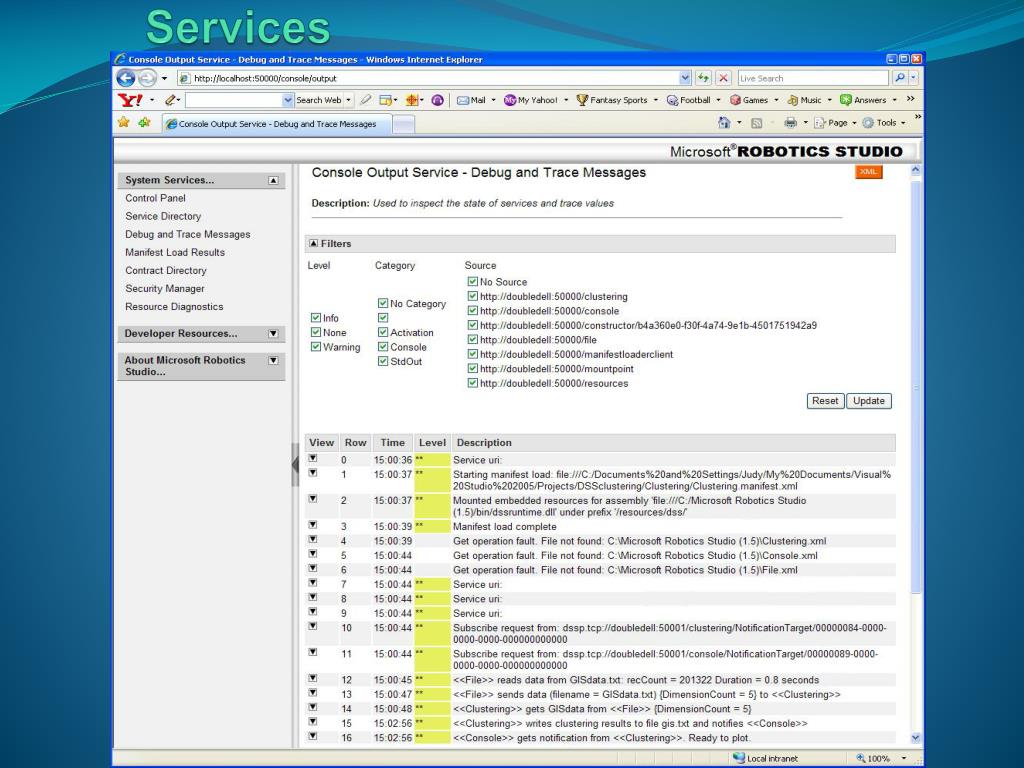Click the scroll down arrow

click(x=916, y=738)
